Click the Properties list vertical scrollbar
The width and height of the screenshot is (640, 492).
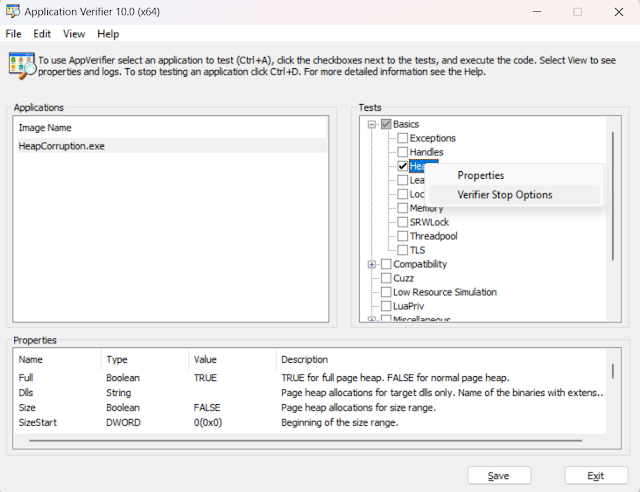point(613,371)
